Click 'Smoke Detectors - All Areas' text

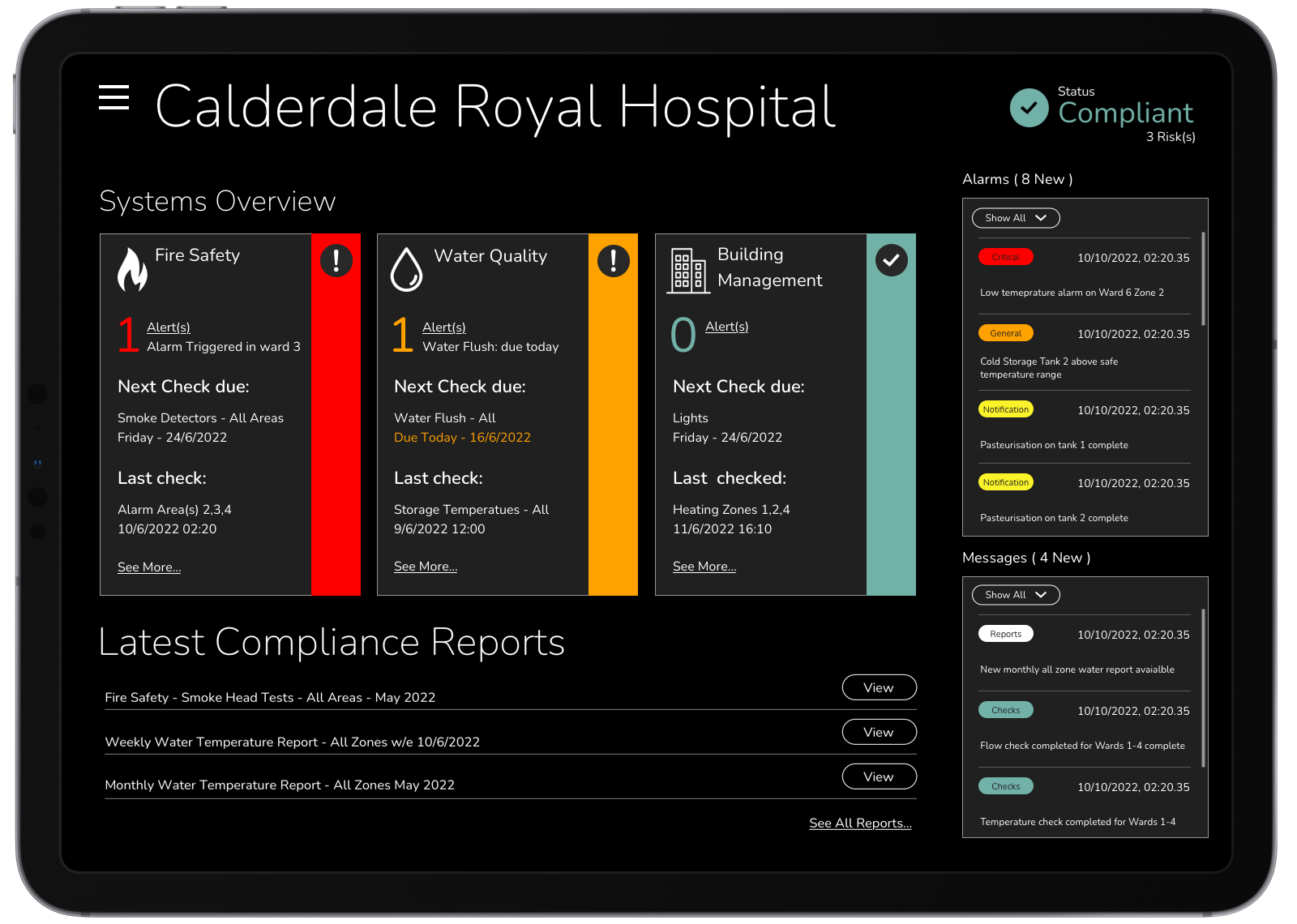[200, 418]
